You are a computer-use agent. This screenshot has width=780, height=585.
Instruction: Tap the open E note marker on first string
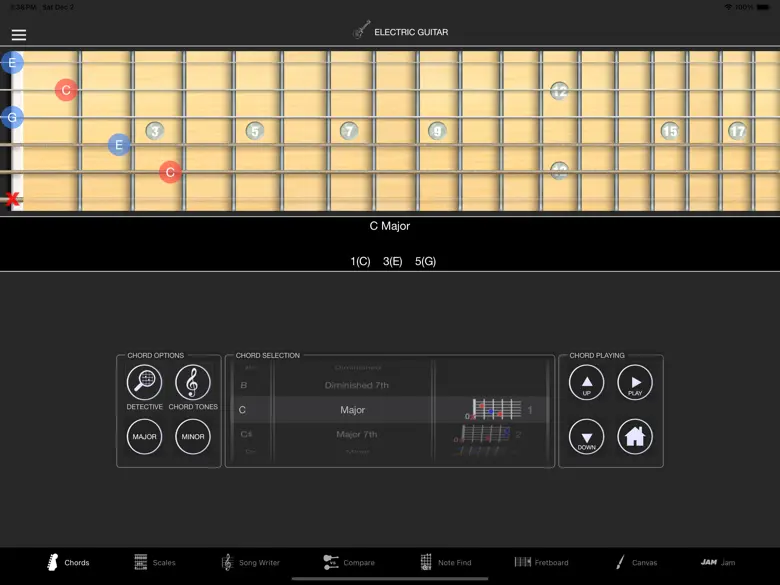12,63
